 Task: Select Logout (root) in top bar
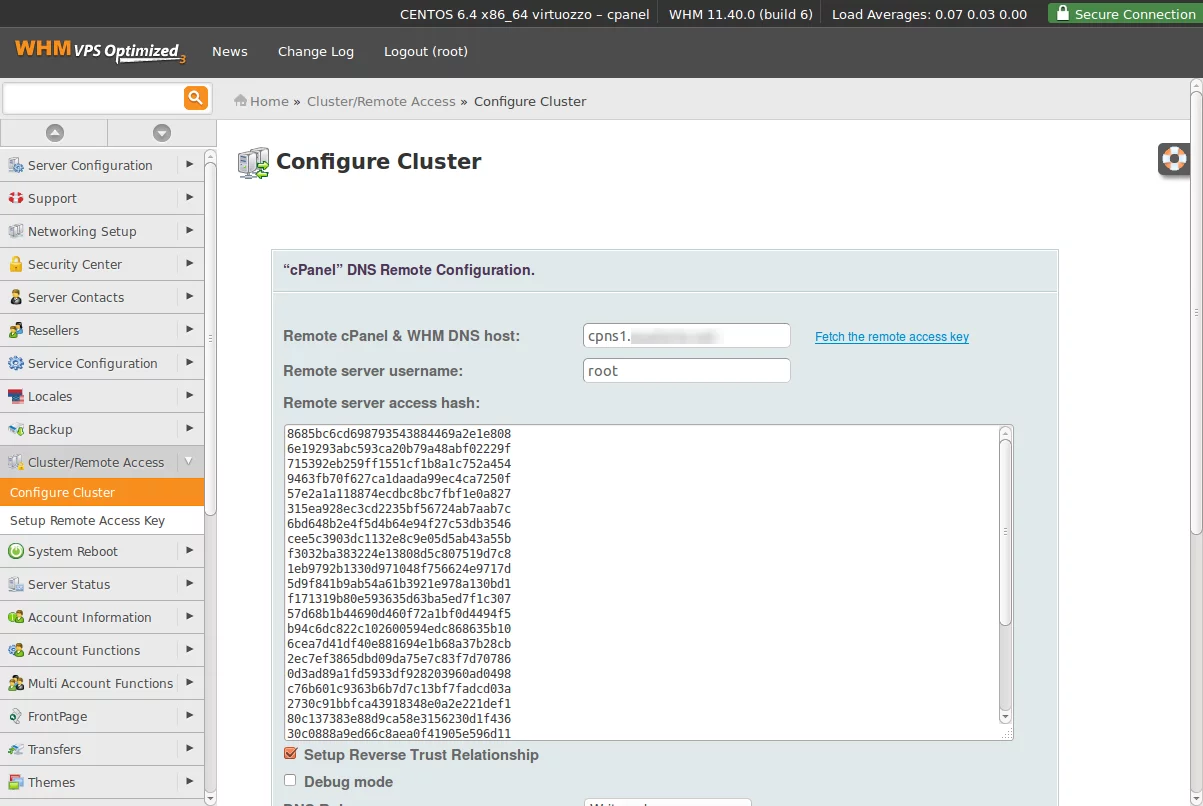(x=426, y=51)
